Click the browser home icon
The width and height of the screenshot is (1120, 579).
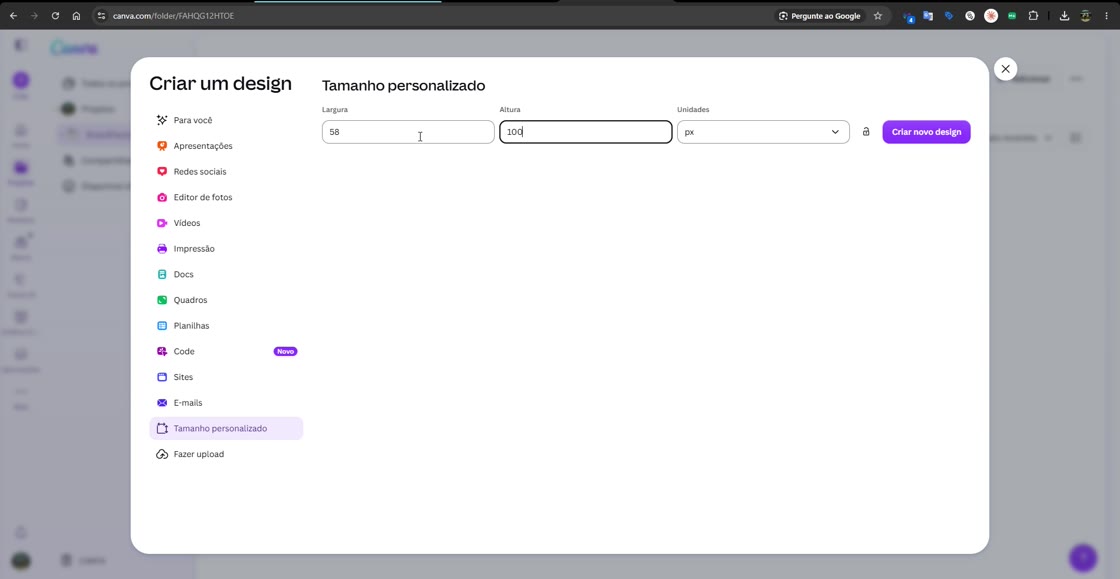(76, 16)
